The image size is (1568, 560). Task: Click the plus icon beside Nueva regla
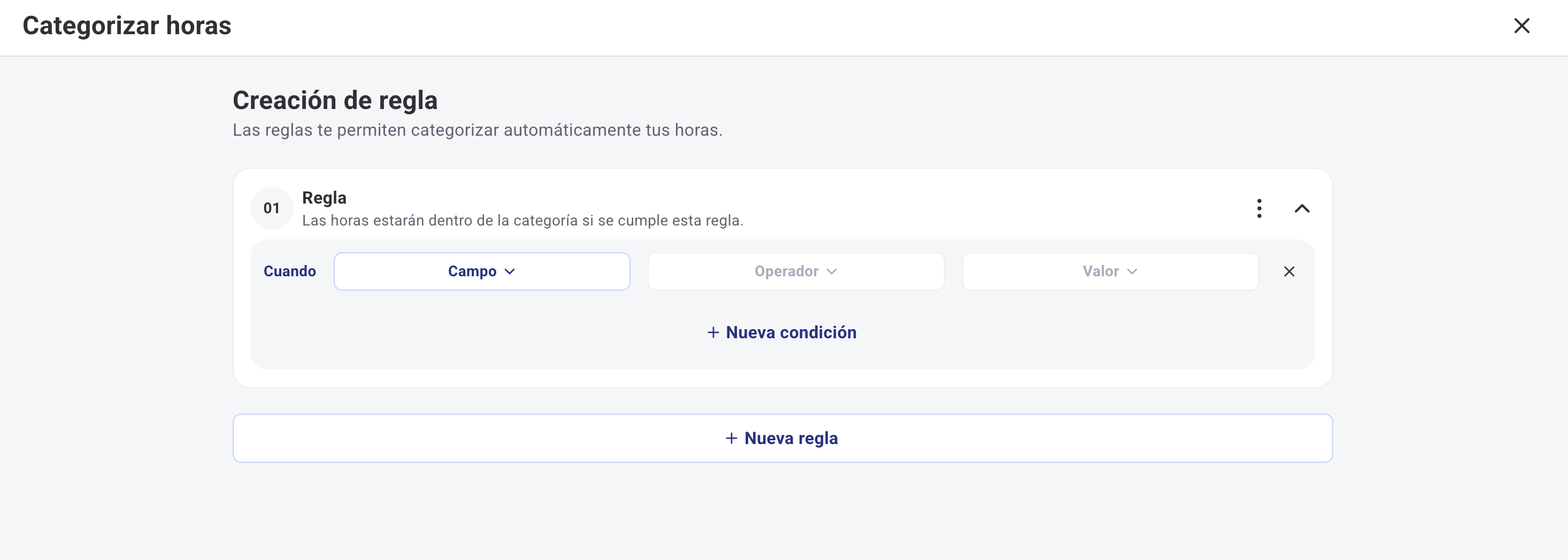(x=731, y=438)
